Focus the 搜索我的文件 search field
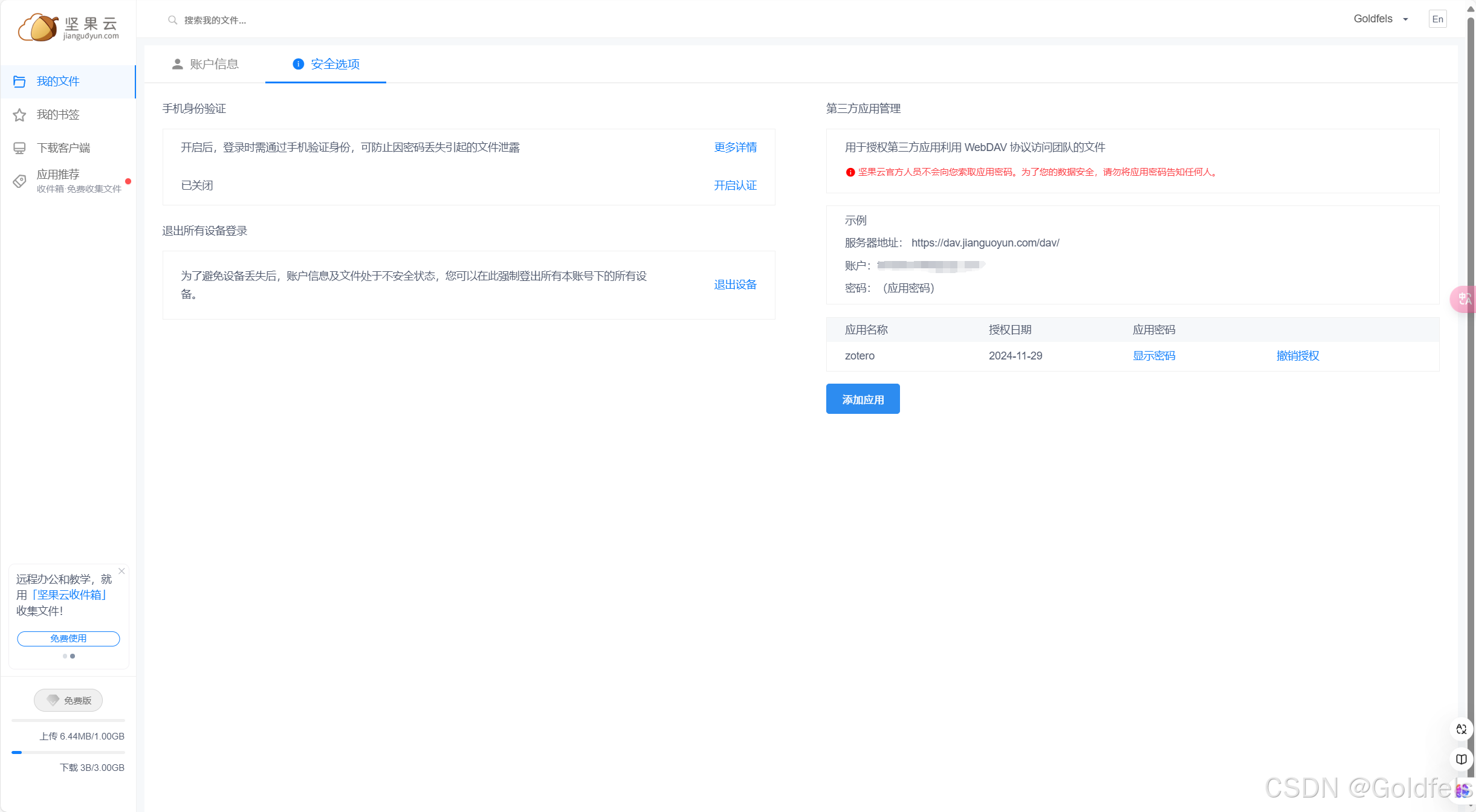 click(x=215, y=20)
